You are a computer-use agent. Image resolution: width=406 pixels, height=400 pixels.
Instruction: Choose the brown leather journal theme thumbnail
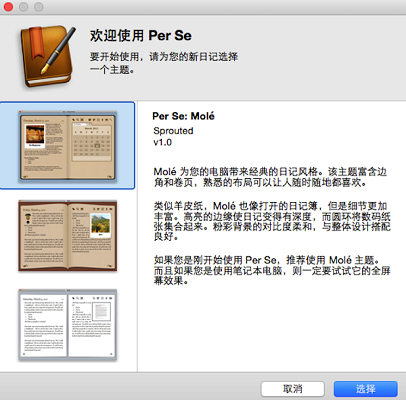click(x=67, y=235)
